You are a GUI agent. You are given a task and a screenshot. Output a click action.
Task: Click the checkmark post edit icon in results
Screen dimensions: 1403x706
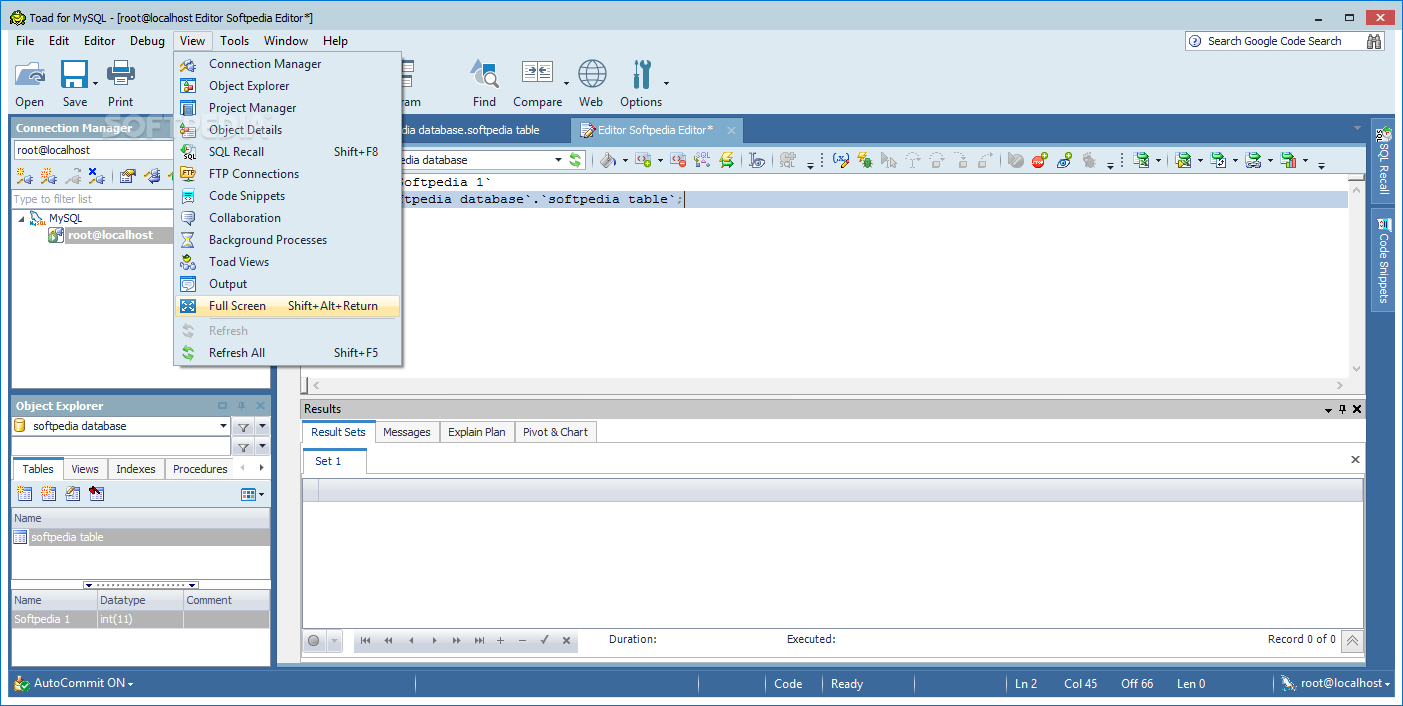point(545,640)
